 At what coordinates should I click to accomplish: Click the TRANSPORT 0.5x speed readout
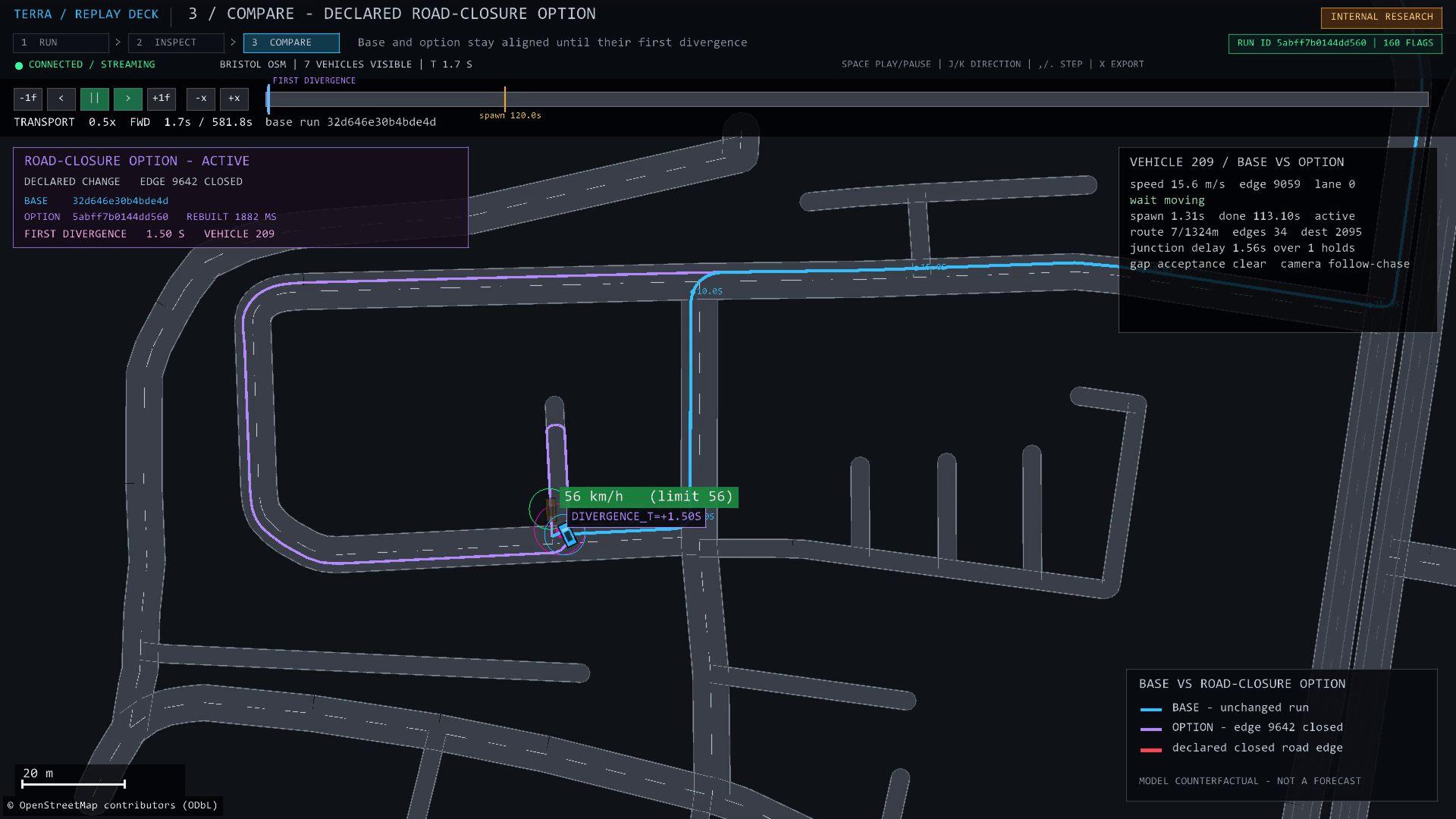point(64,122)
